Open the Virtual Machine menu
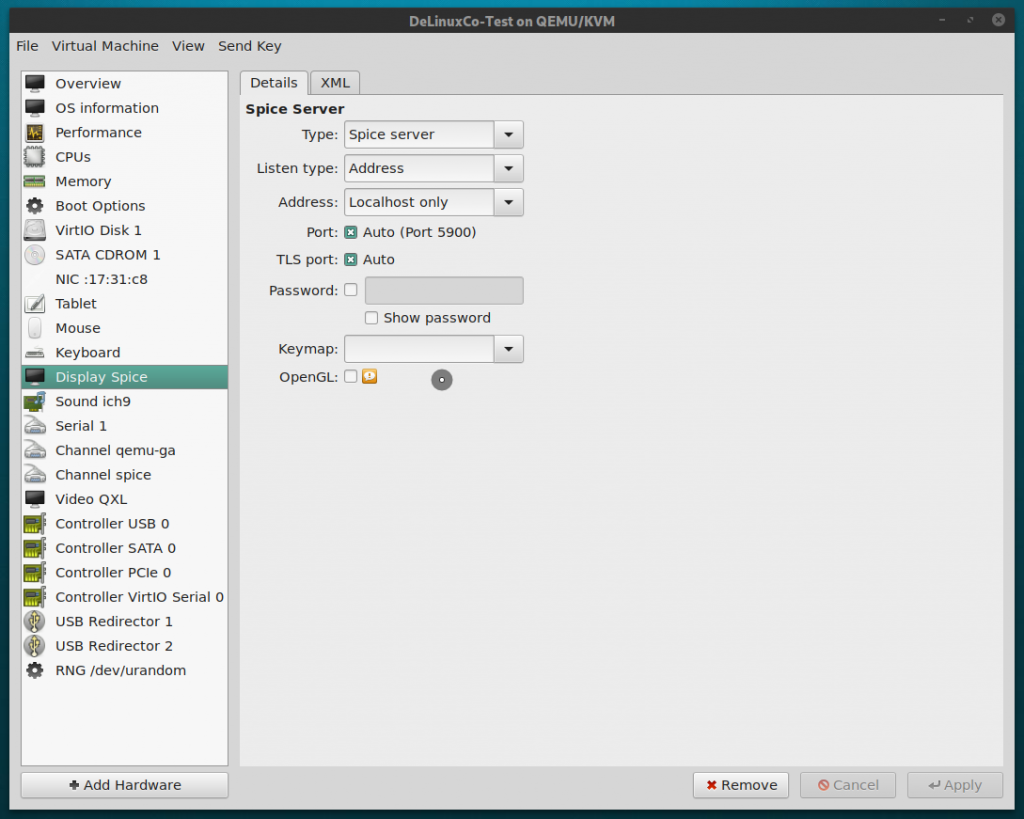 click(x=105, y=45)
